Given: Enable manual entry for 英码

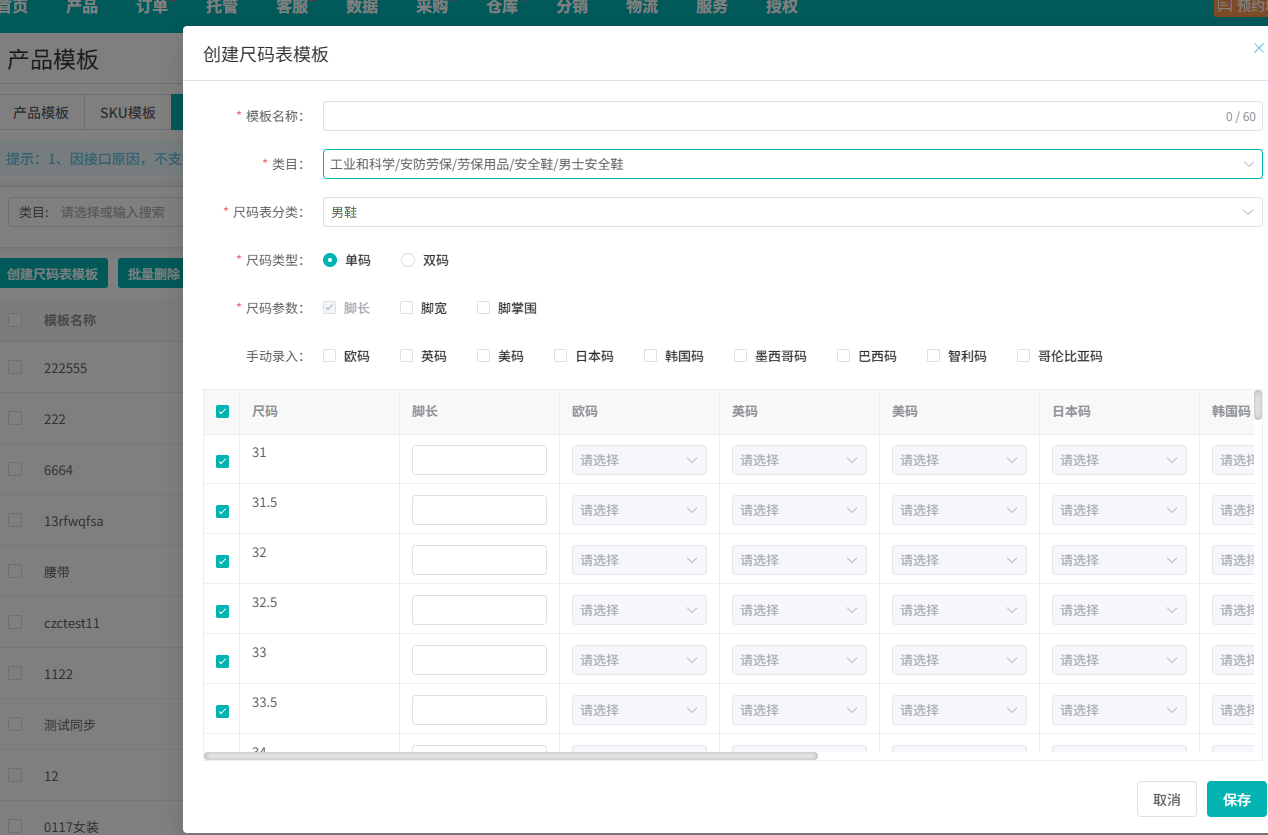Looking at the screenshot, I should (407, 356).
